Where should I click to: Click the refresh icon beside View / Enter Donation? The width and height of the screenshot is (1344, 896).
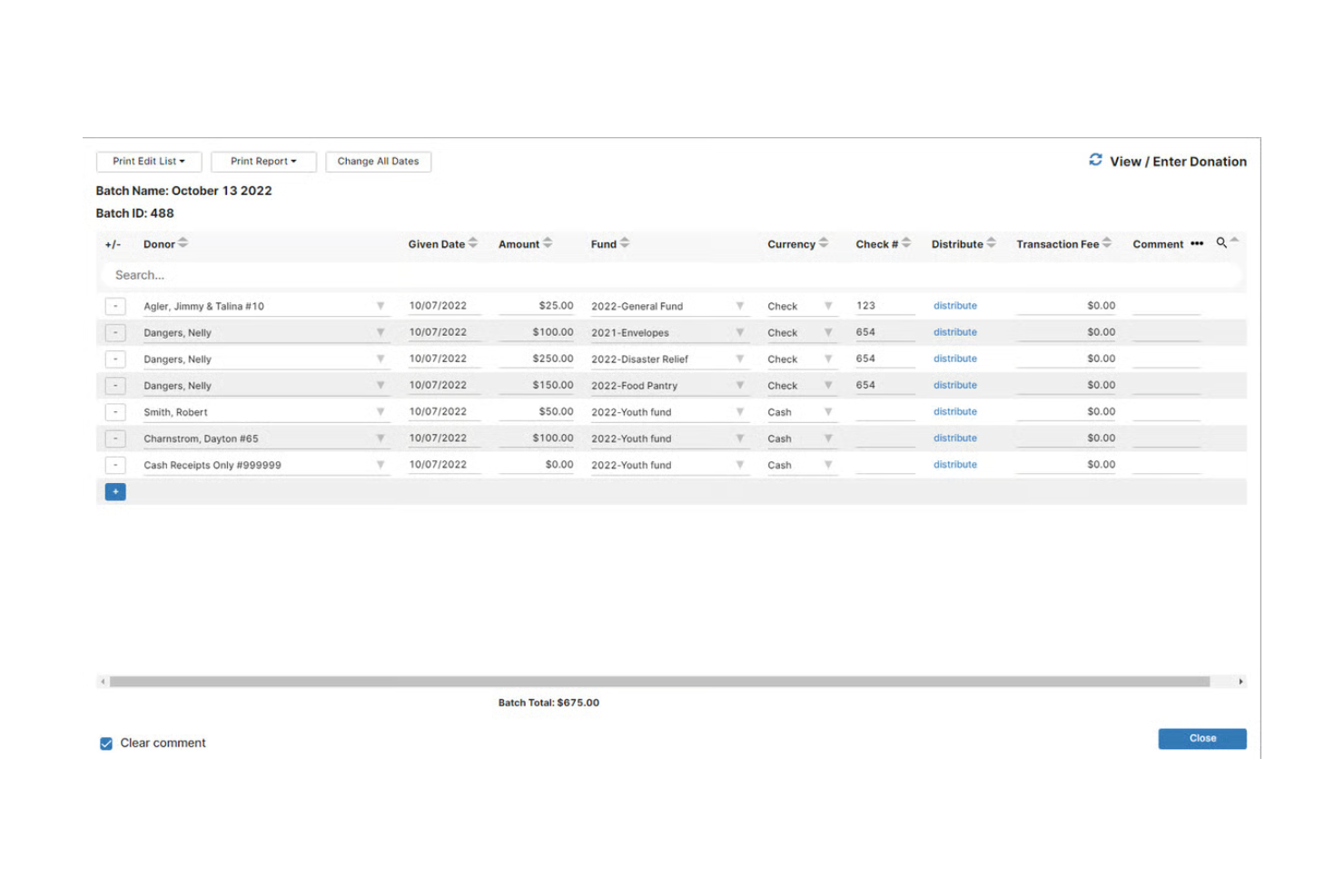pyautogui.click(x=1095, y=160)
